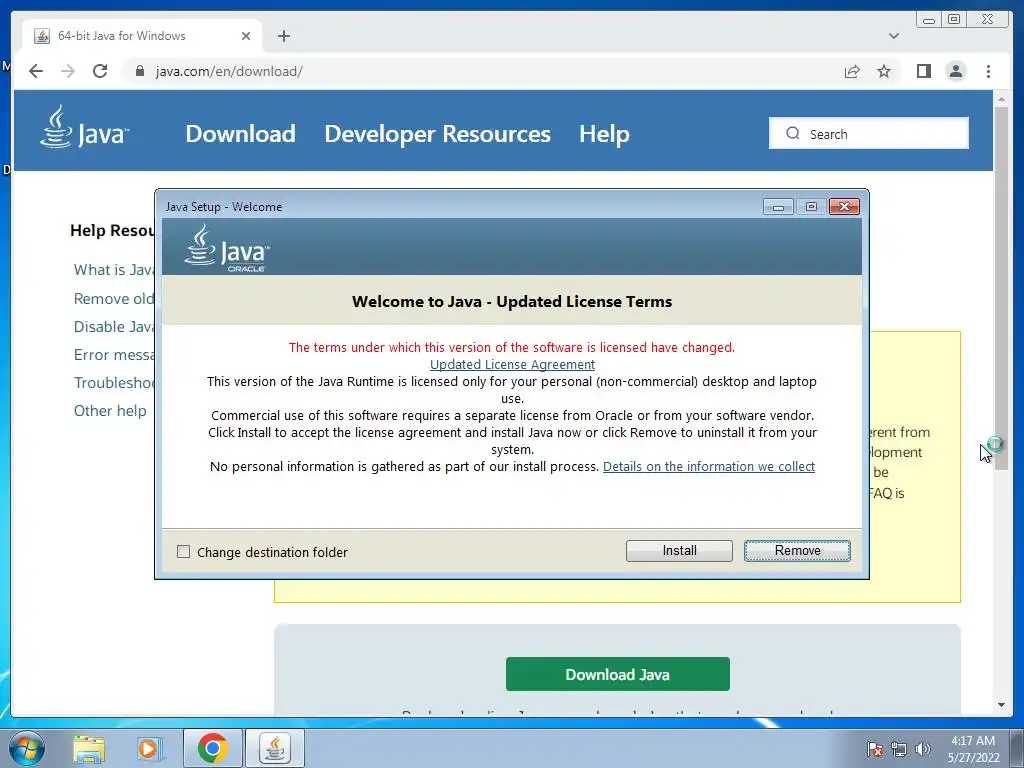Open the Other help link
Screen dimensions: 1024x768
point(110,411)
